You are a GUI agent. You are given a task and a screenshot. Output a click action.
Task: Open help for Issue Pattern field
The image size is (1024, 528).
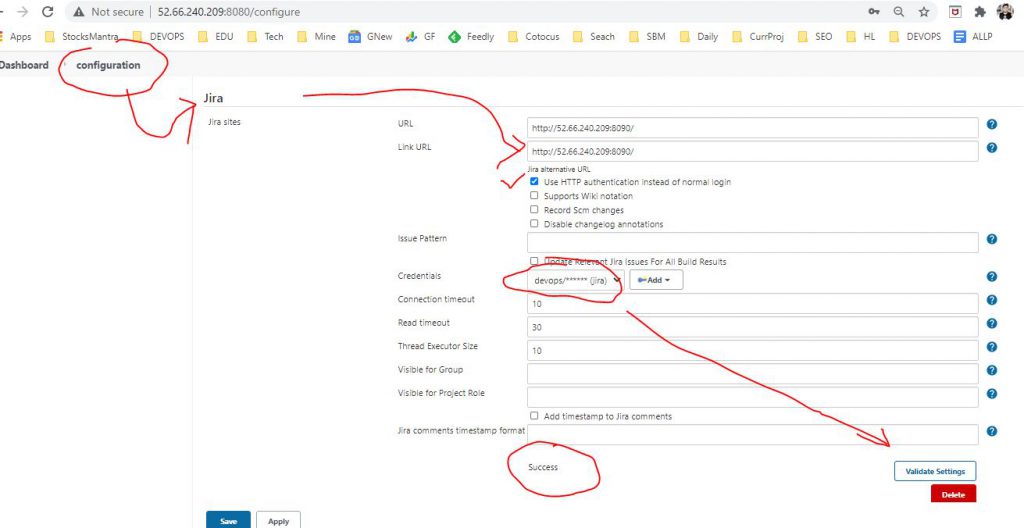pyautogui.click(x=991, y=239)
